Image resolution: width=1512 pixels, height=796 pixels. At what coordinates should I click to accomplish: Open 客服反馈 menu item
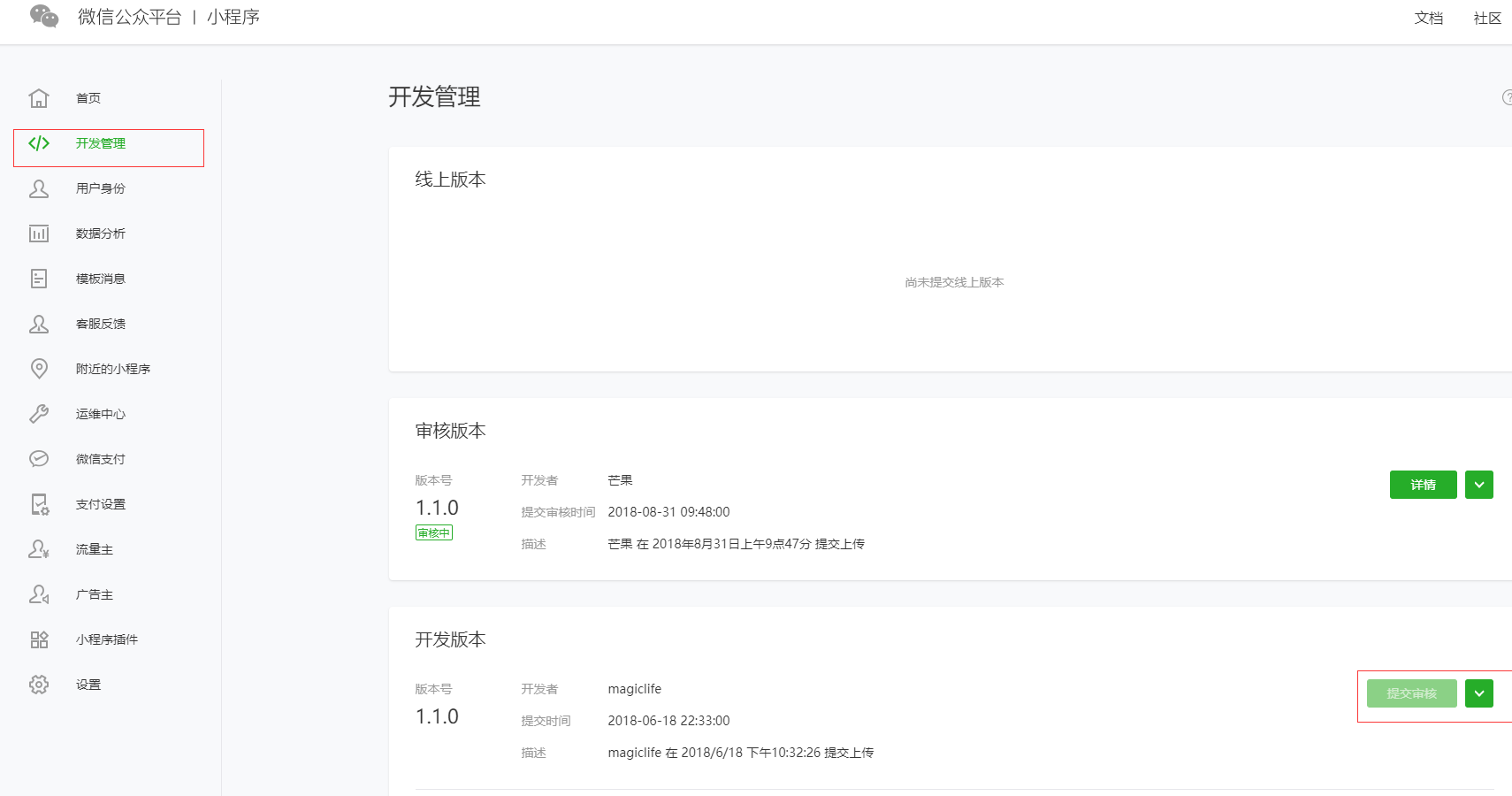point(101,324)
